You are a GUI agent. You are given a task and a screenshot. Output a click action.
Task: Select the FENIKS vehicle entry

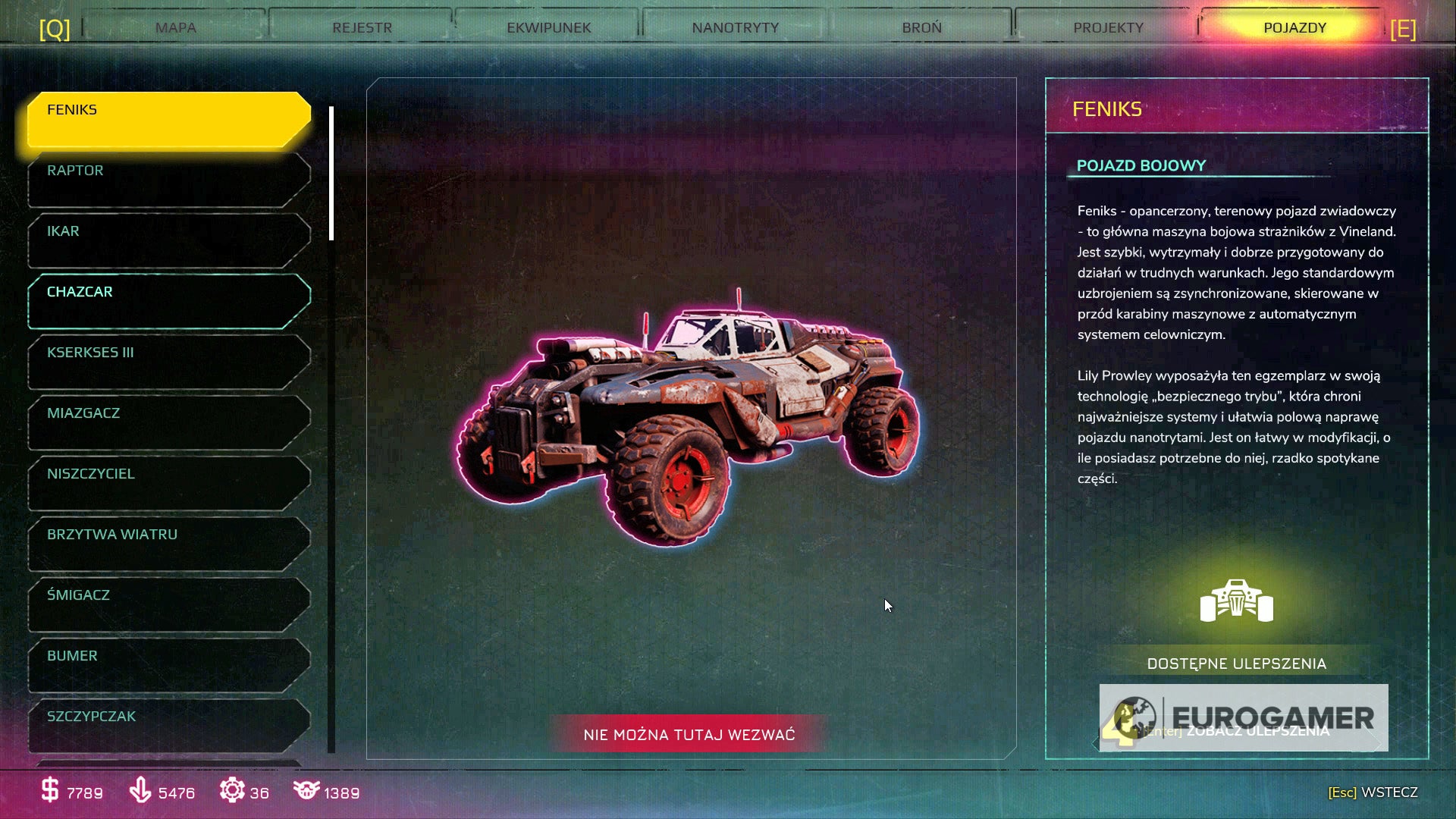pyautogui.click(x=169, y=119)
